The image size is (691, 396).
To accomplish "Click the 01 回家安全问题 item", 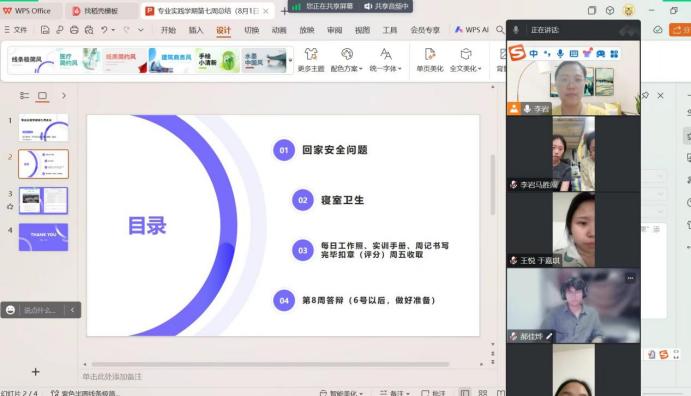I will [x=320, y=150].
